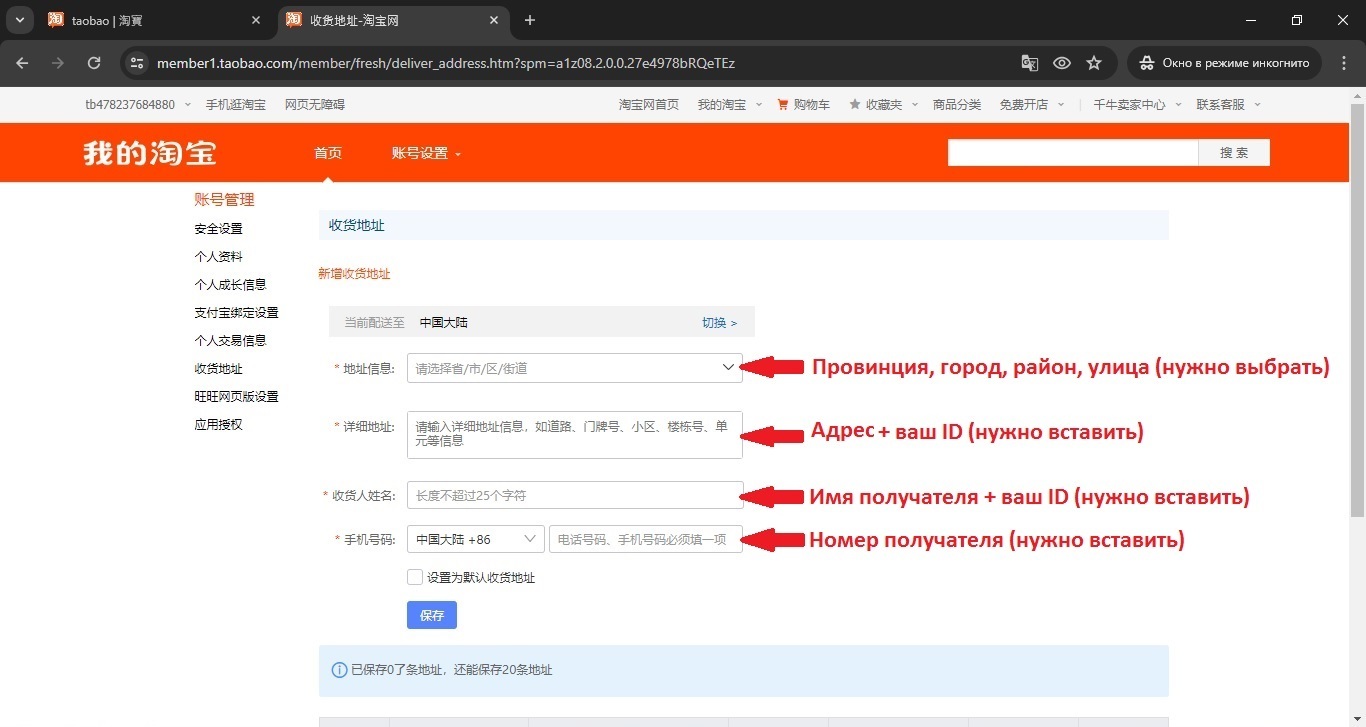Focus the phone number input field

(x=646, y=539)
